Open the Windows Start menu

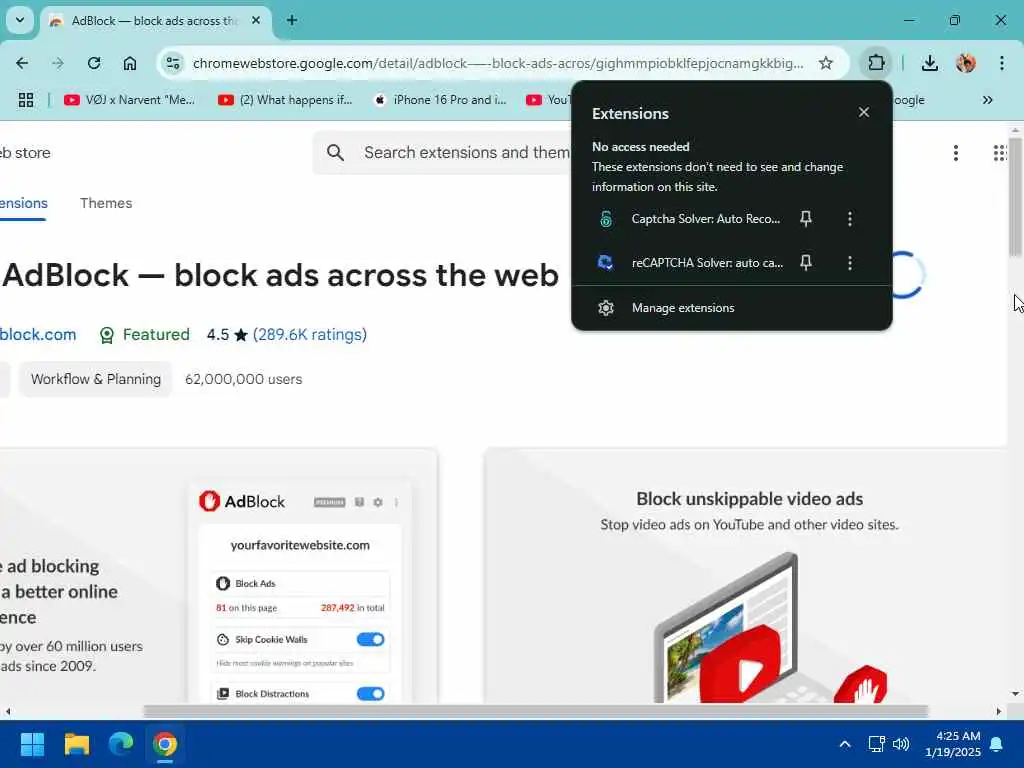pos(32,744)
